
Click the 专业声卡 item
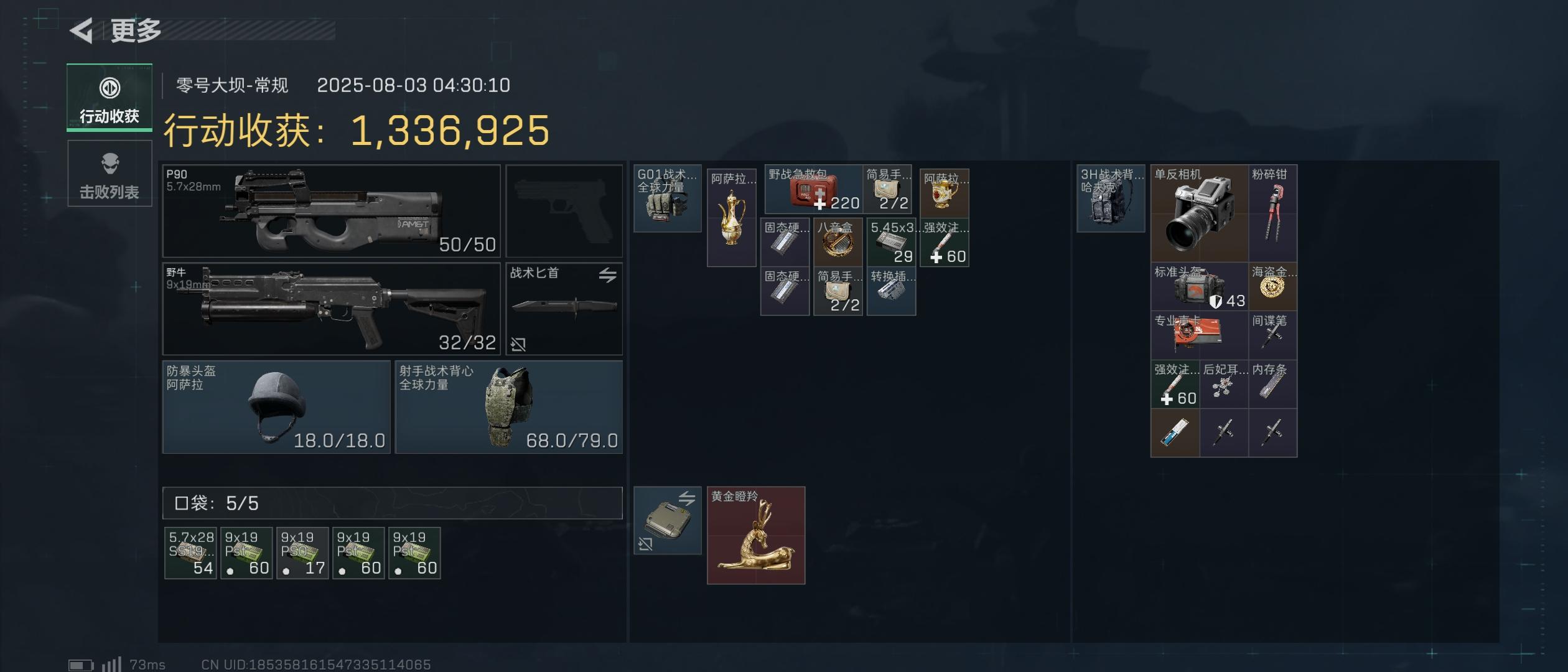point(1200,335)
